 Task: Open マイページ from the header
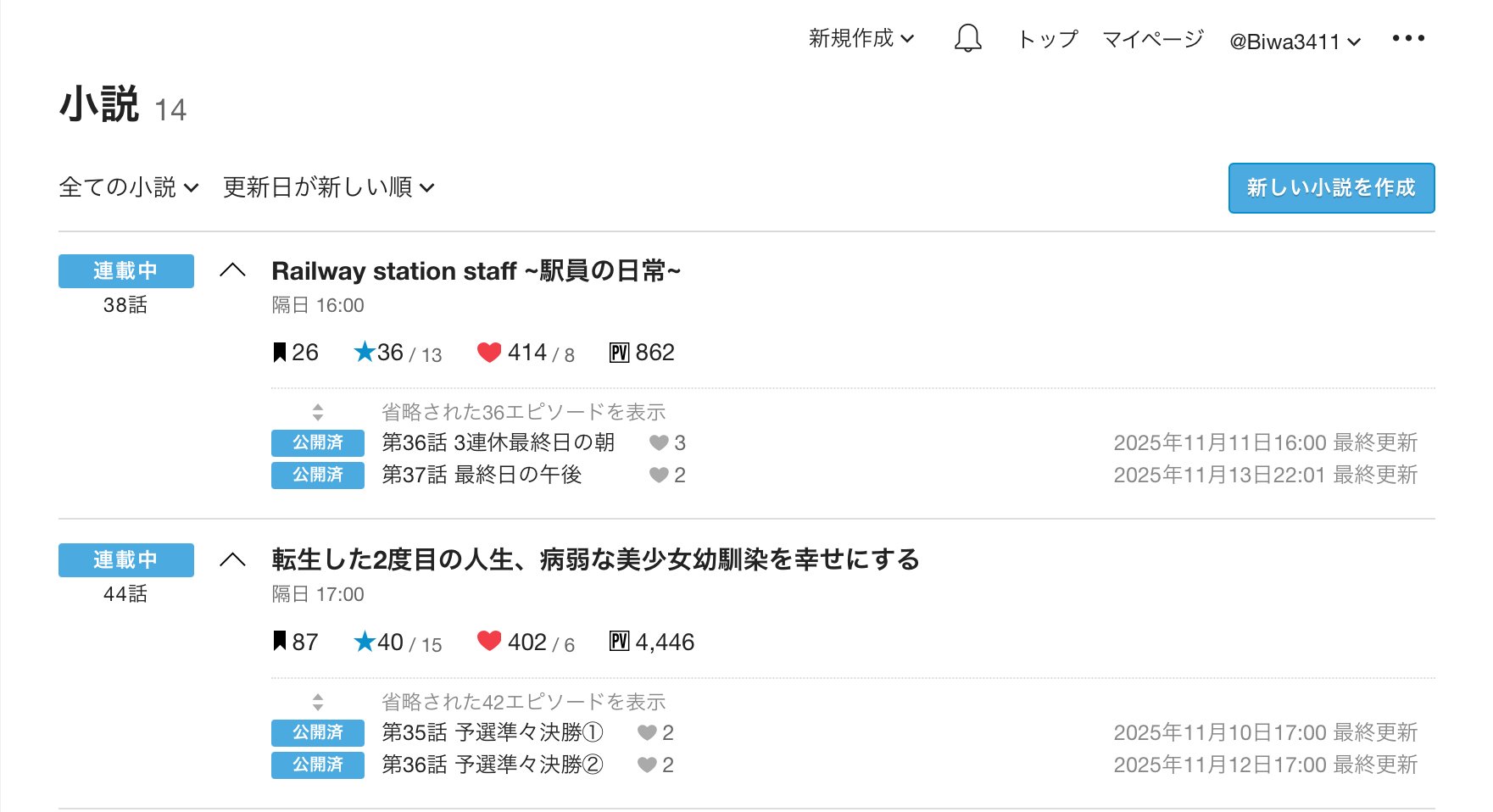tap(1152, 39)
